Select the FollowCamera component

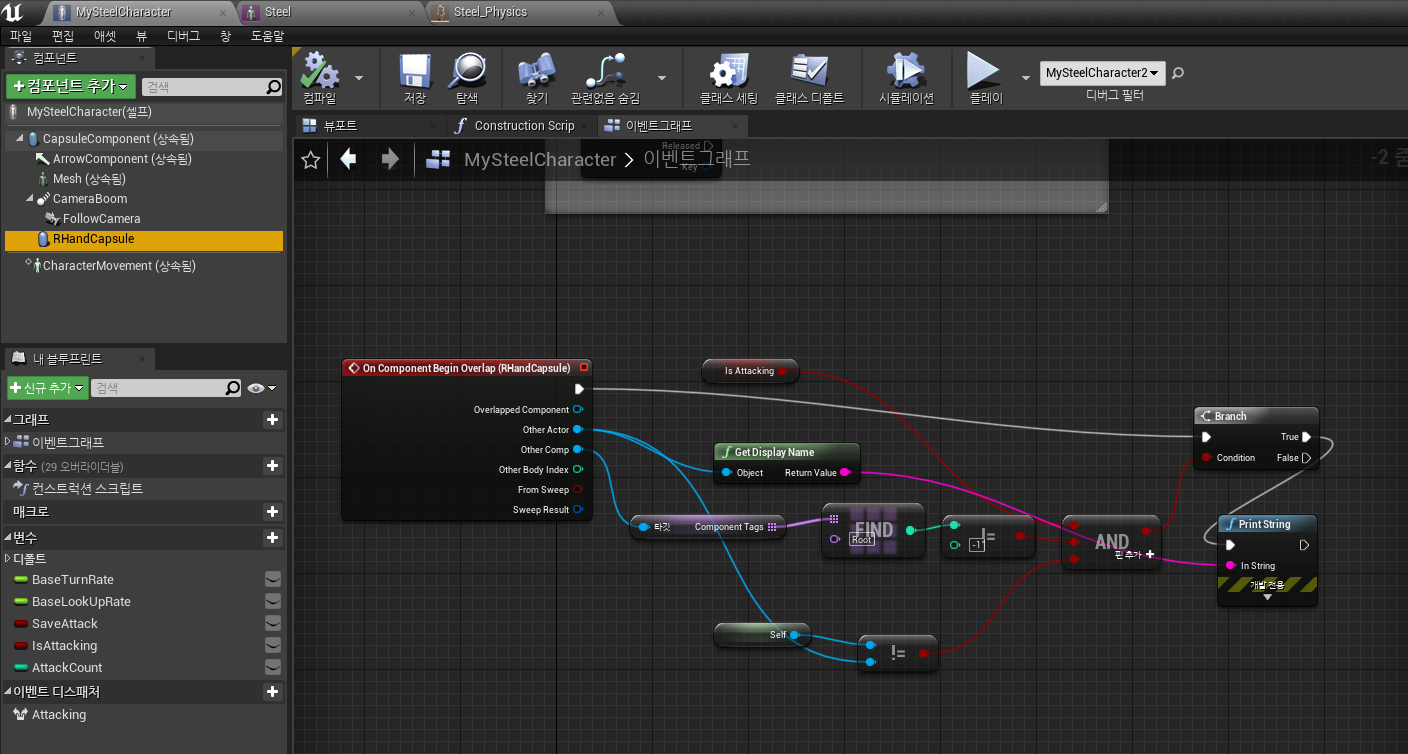tap(101, 219)
